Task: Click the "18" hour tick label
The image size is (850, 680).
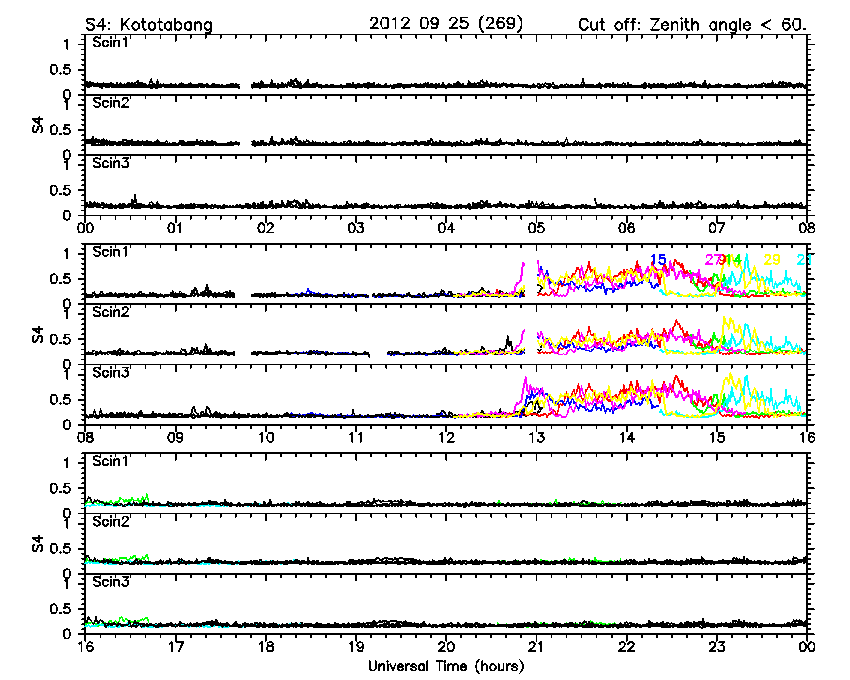Action: tap(266, 646)
